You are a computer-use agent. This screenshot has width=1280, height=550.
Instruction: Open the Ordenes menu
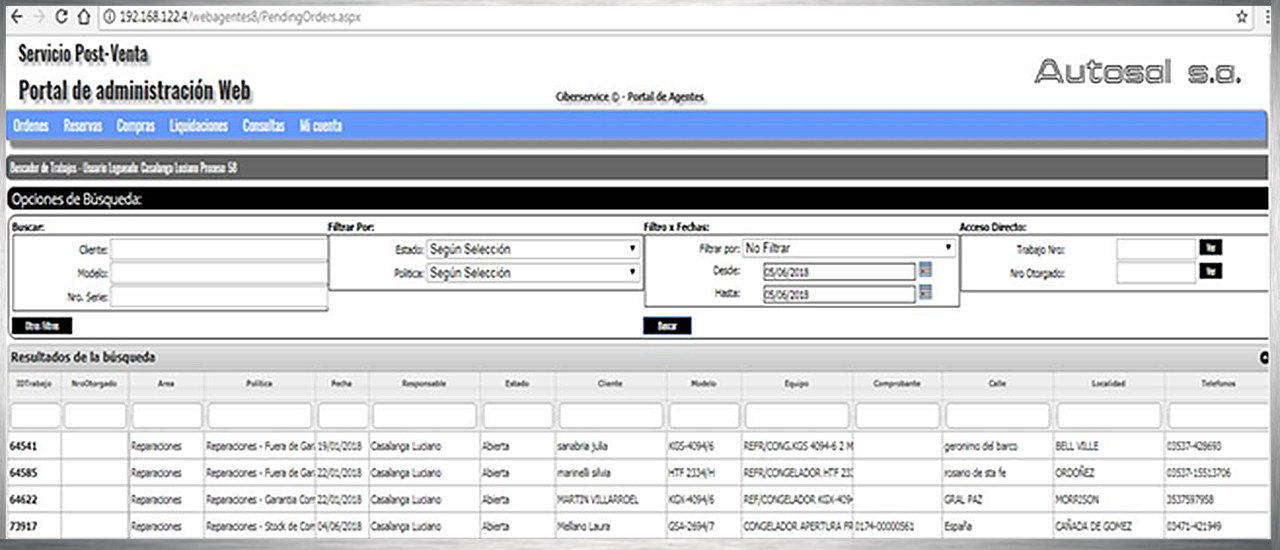tap(32, 126)
